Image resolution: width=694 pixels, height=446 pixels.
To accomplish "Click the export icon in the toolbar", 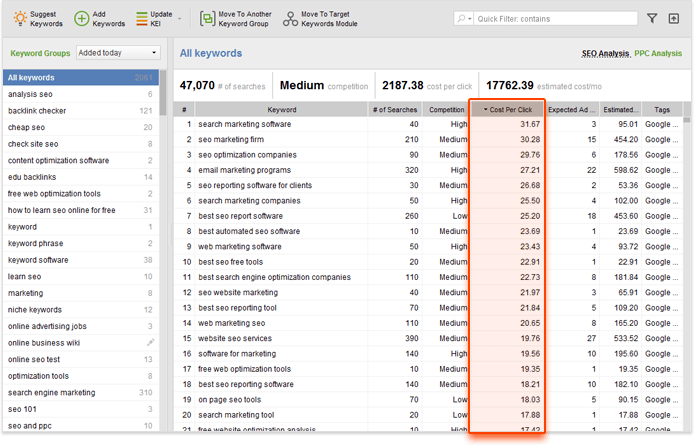I will click(674, 19).
